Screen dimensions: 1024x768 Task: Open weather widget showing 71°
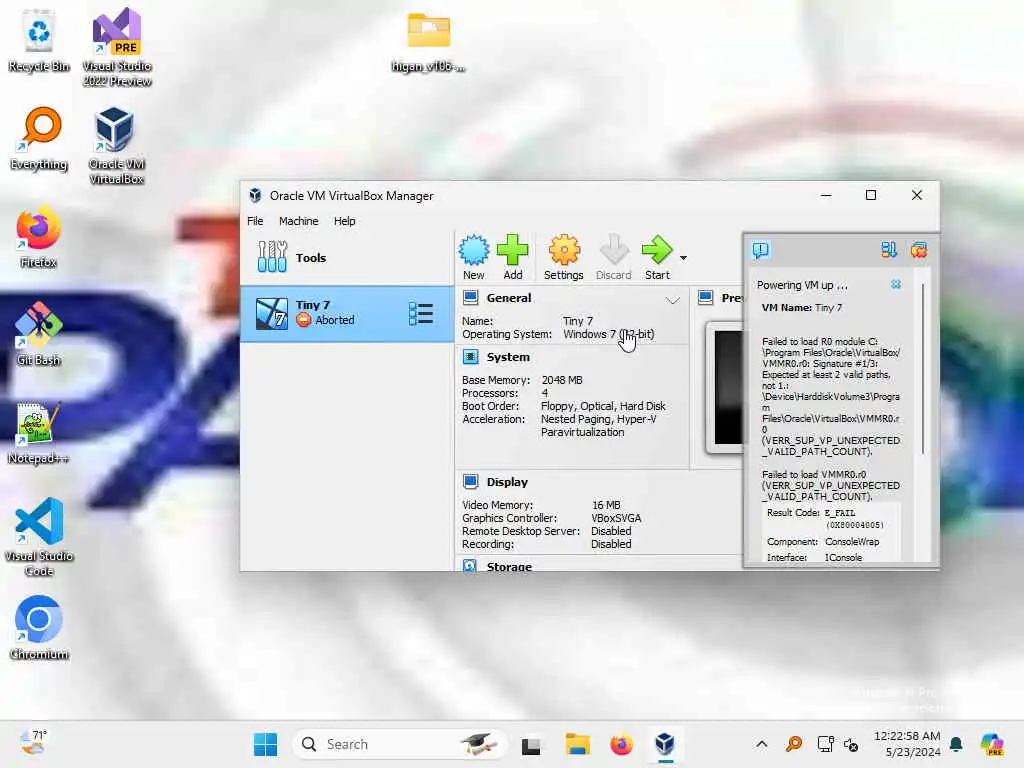tap(33, 743)
